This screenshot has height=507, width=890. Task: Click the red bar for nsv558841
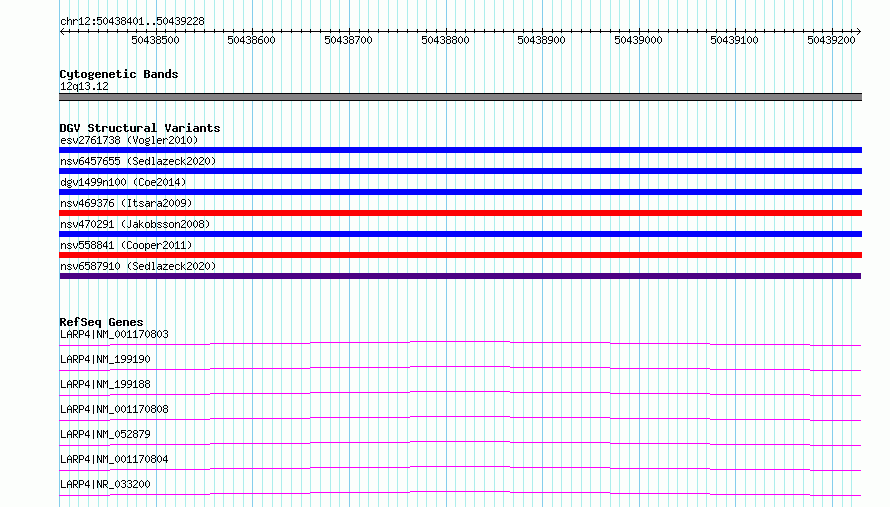pyautogui.click(x=460, y=255)
